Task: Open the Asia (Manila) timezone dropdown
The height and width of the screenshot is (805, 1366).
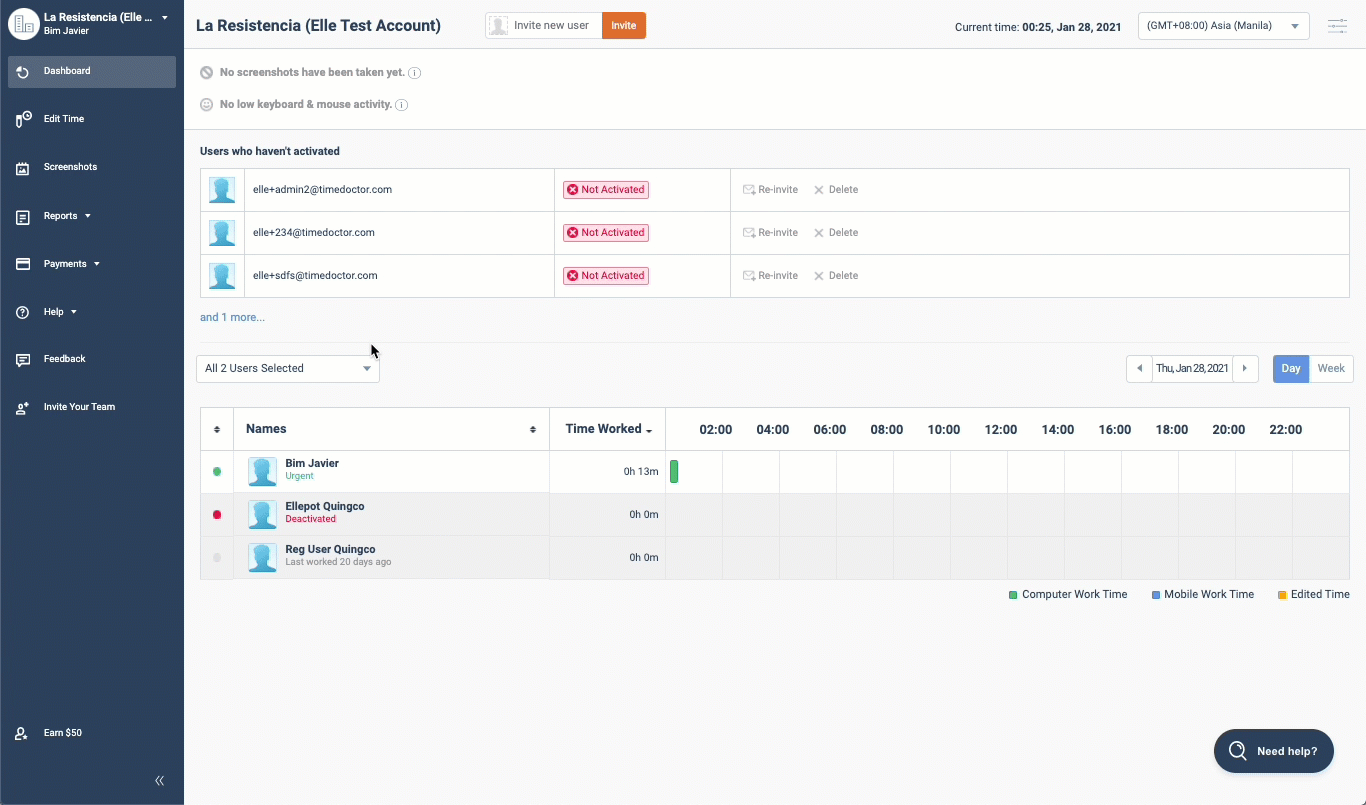Action: point(1223,26)
